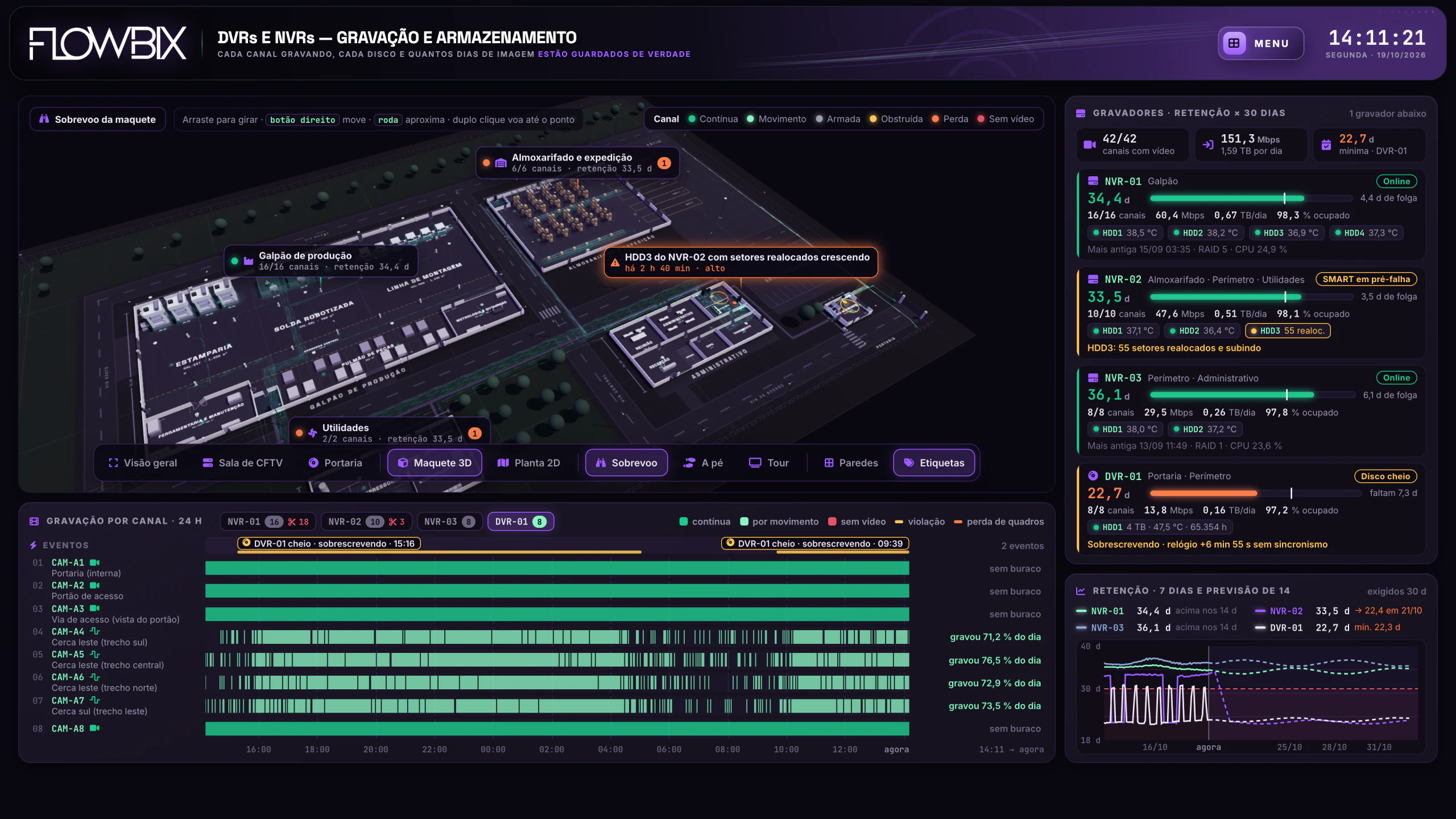Open the MENU button
Image resolution: width=1456 pixels, height=819 pixels.
(x=1260, y=43)
